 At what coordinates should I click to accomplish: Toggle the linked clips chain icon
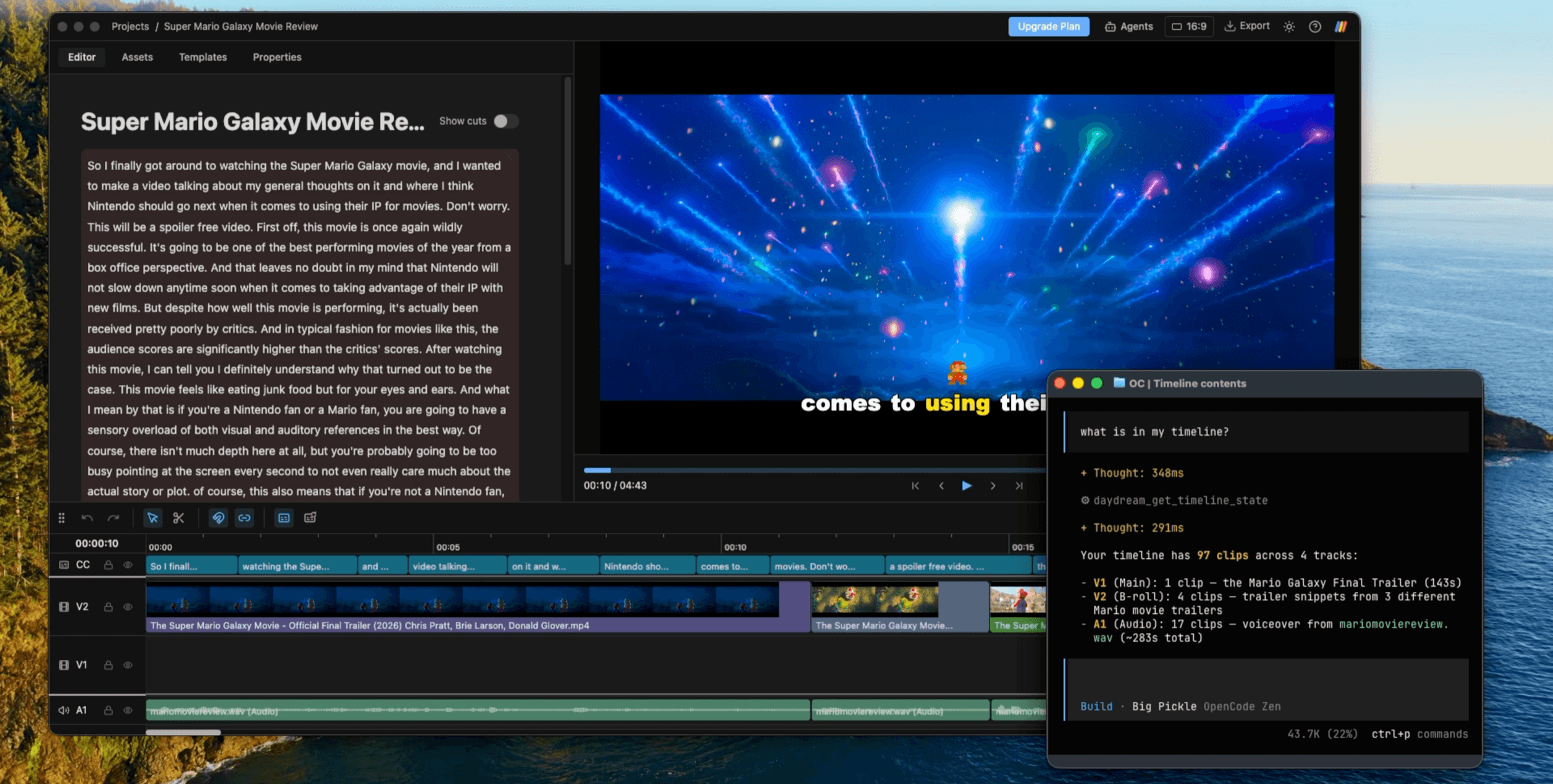coord(245,518)
